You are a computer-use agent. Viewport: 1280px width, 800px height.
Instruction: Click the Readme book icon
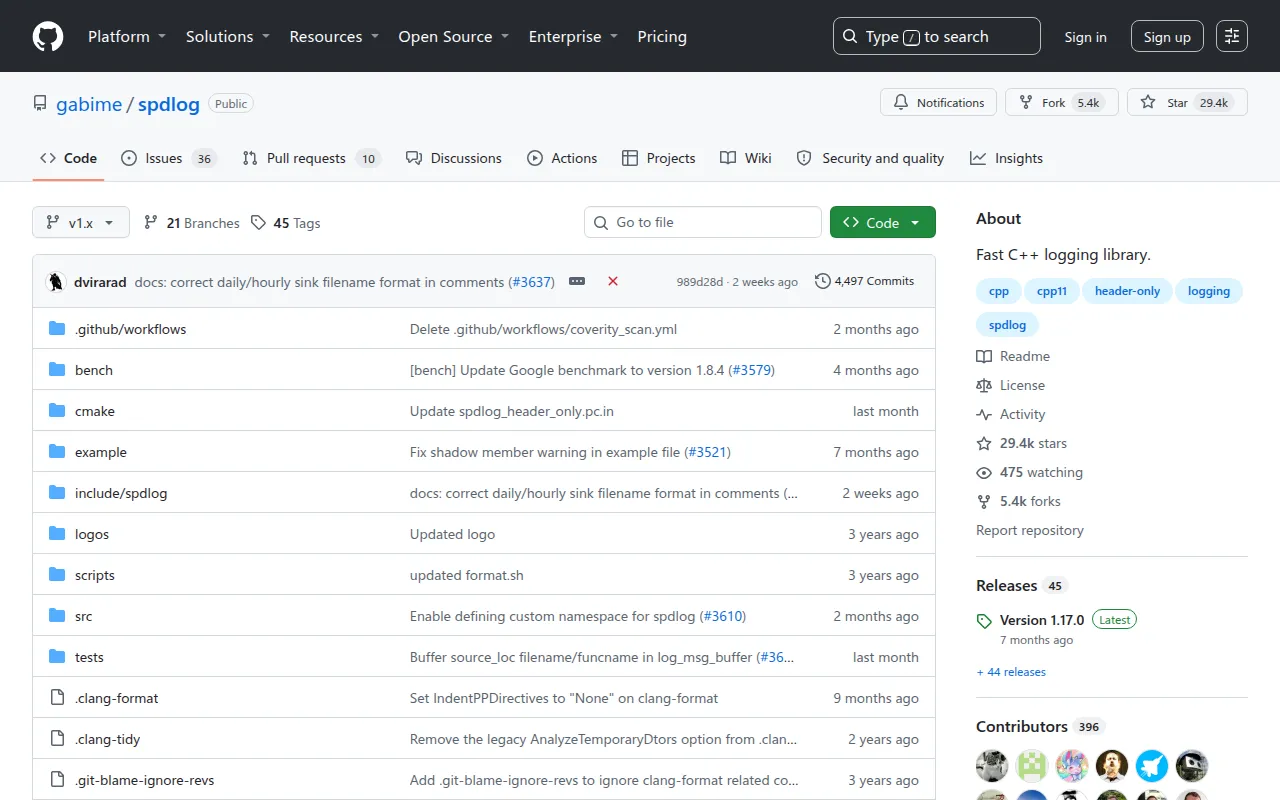(x=984, y=356)
